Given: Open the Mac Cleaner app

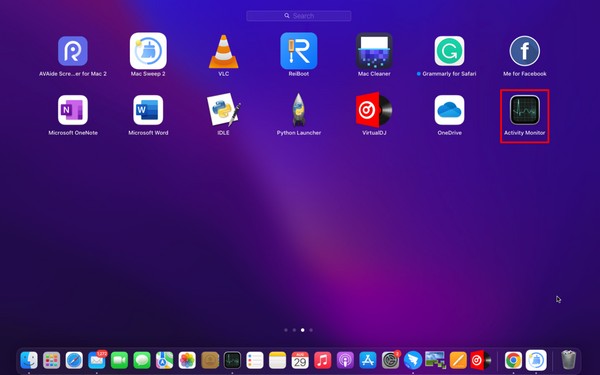Looking at the screenshot, I should [374, 51].
